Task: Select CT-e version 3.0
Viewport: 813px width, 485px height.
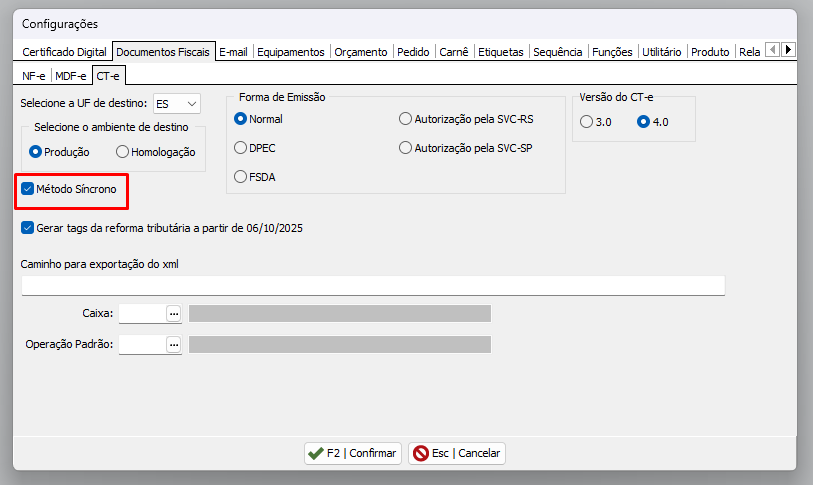Action: tap(586, 122)
